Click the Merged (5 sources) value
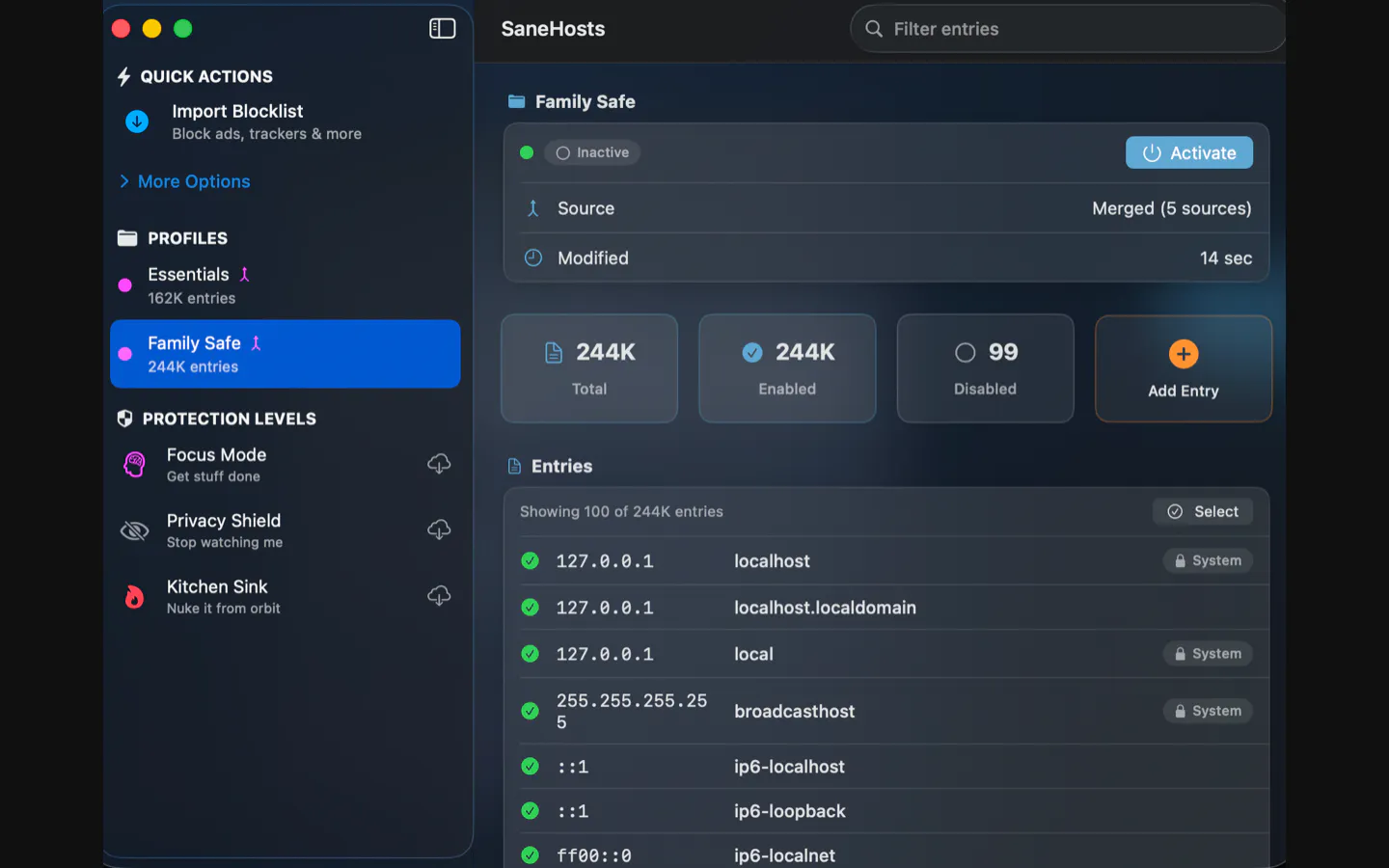The height and width of the screenshot is (868, 1389). (x=1171, y=208)
